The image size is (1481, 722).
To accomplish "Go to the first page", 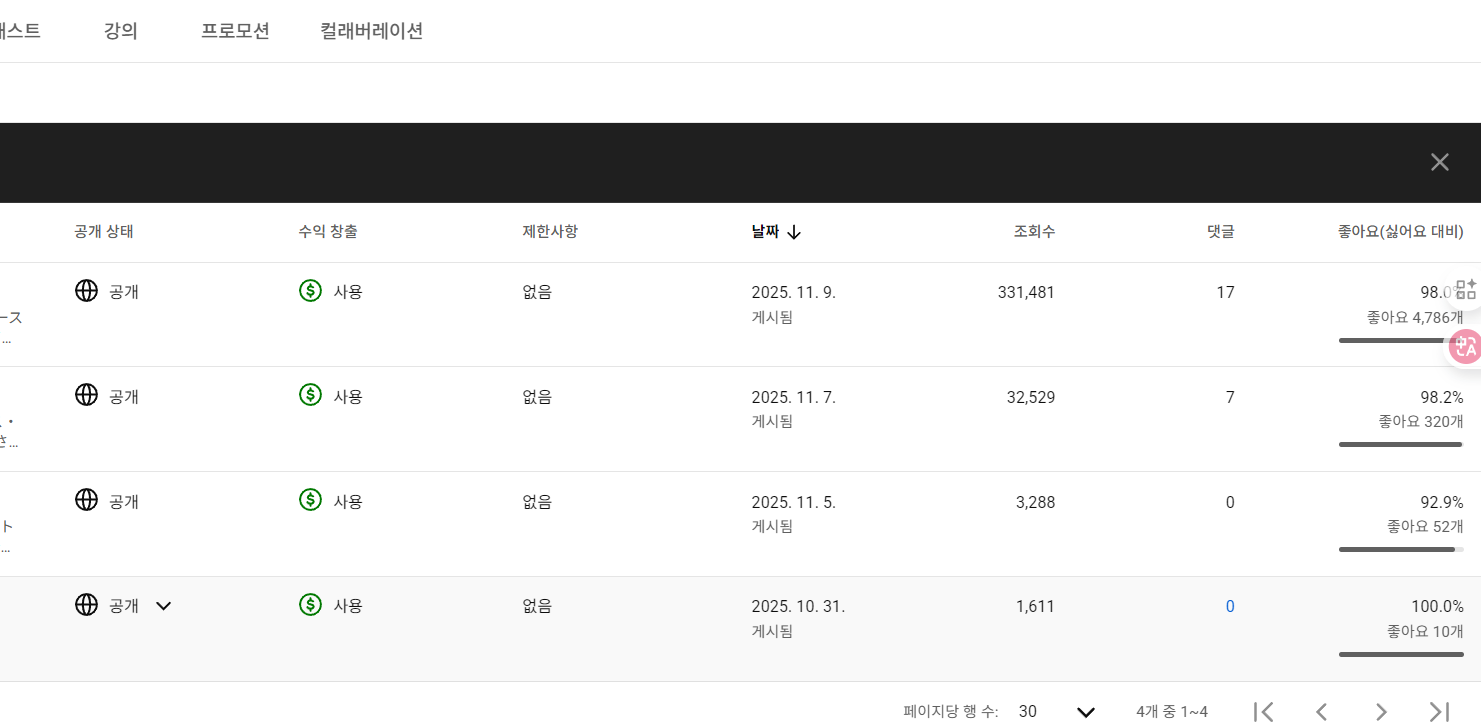I will click(x=1263, y=711).
